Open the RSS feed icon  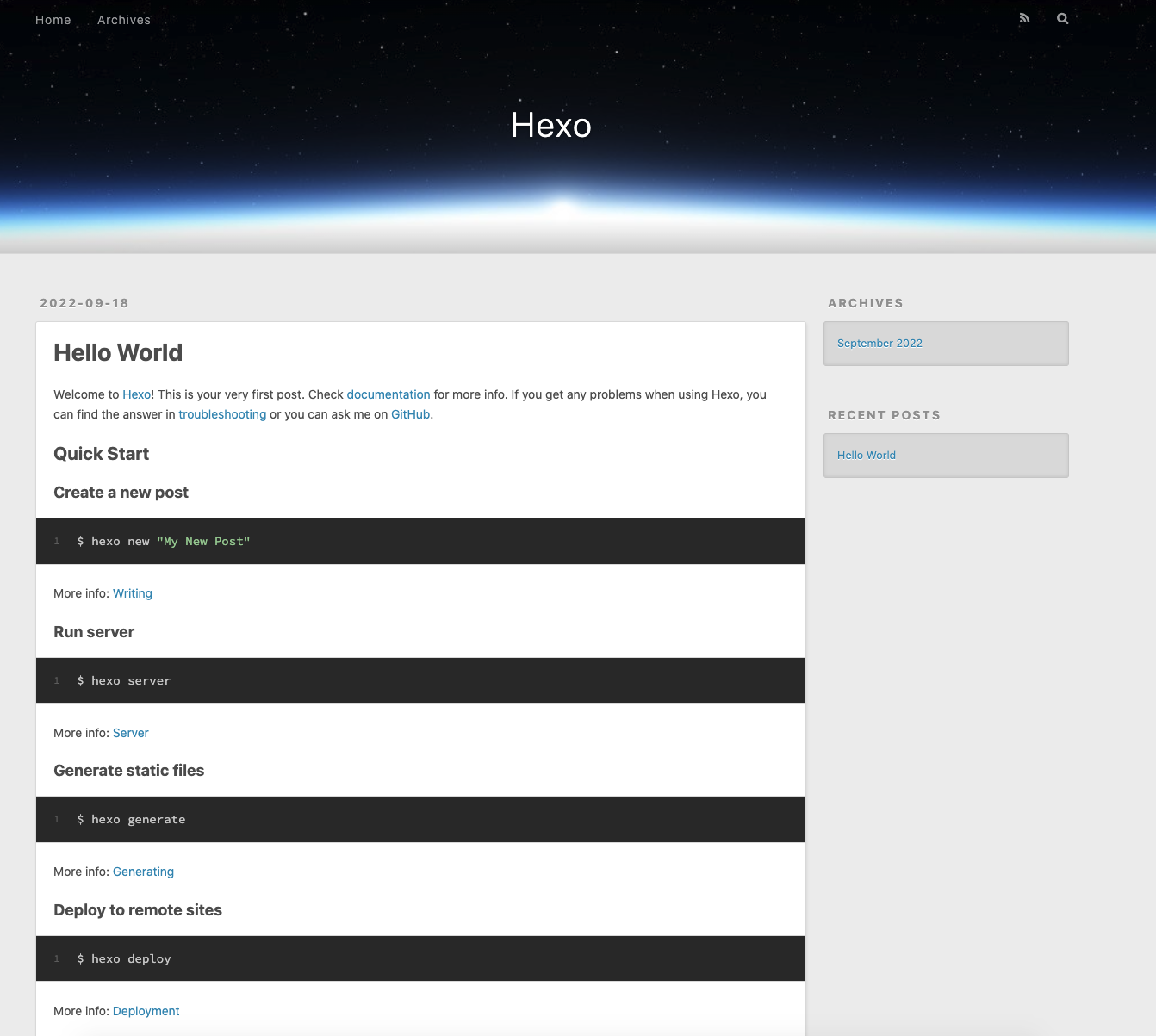1024,18
